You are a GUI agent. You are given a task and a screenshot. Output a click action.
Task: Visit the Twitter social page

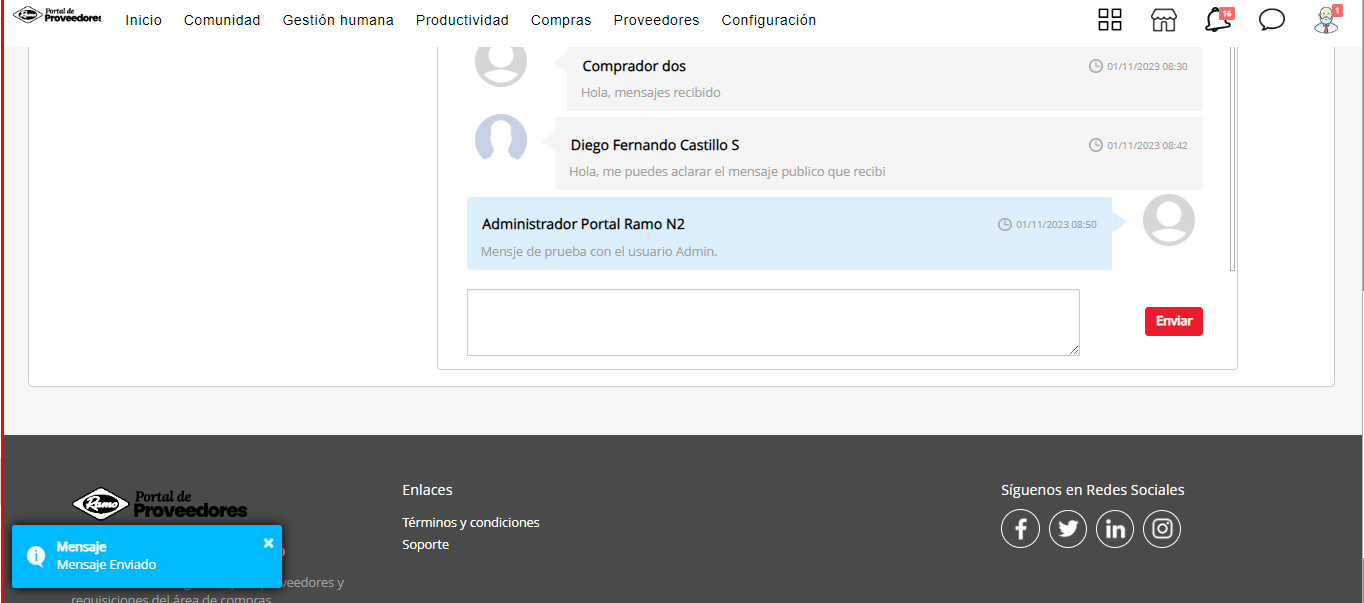click(1068, 529)
